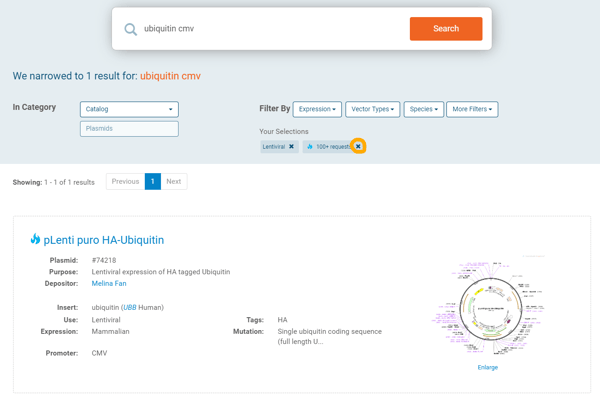600x398 pixels.
Task: Open the More Filters dropdown
Action: [x=472, y=109]
